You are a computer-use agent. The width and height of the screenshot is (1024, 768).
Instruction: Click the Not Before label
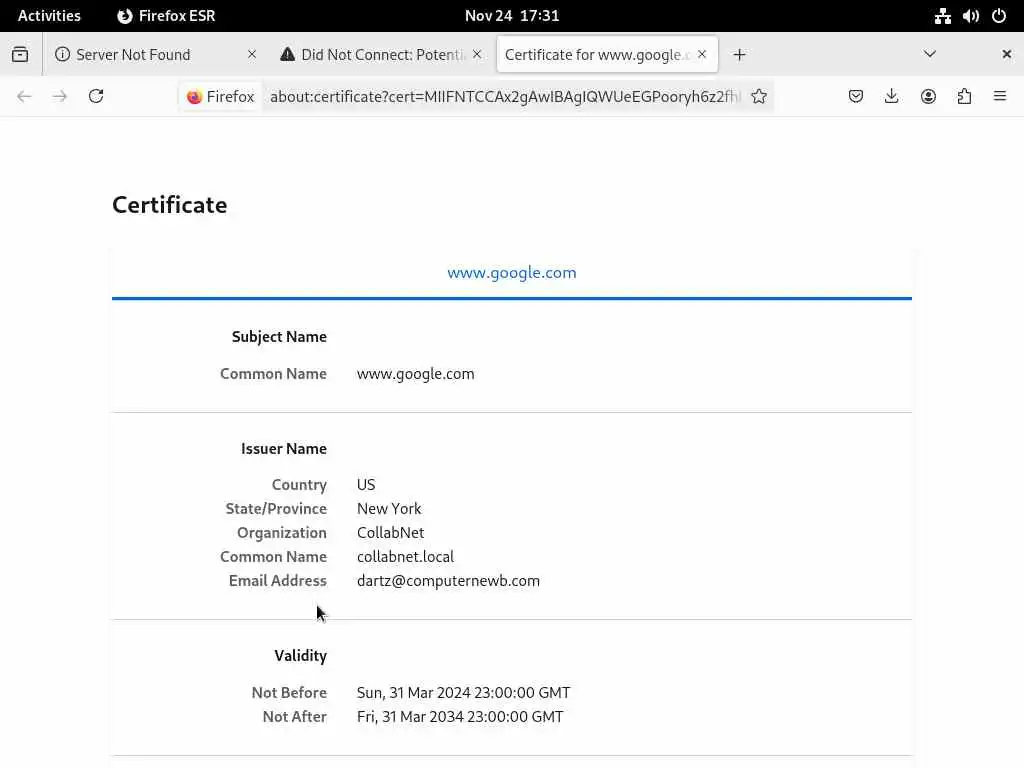[x=289, y=693]
